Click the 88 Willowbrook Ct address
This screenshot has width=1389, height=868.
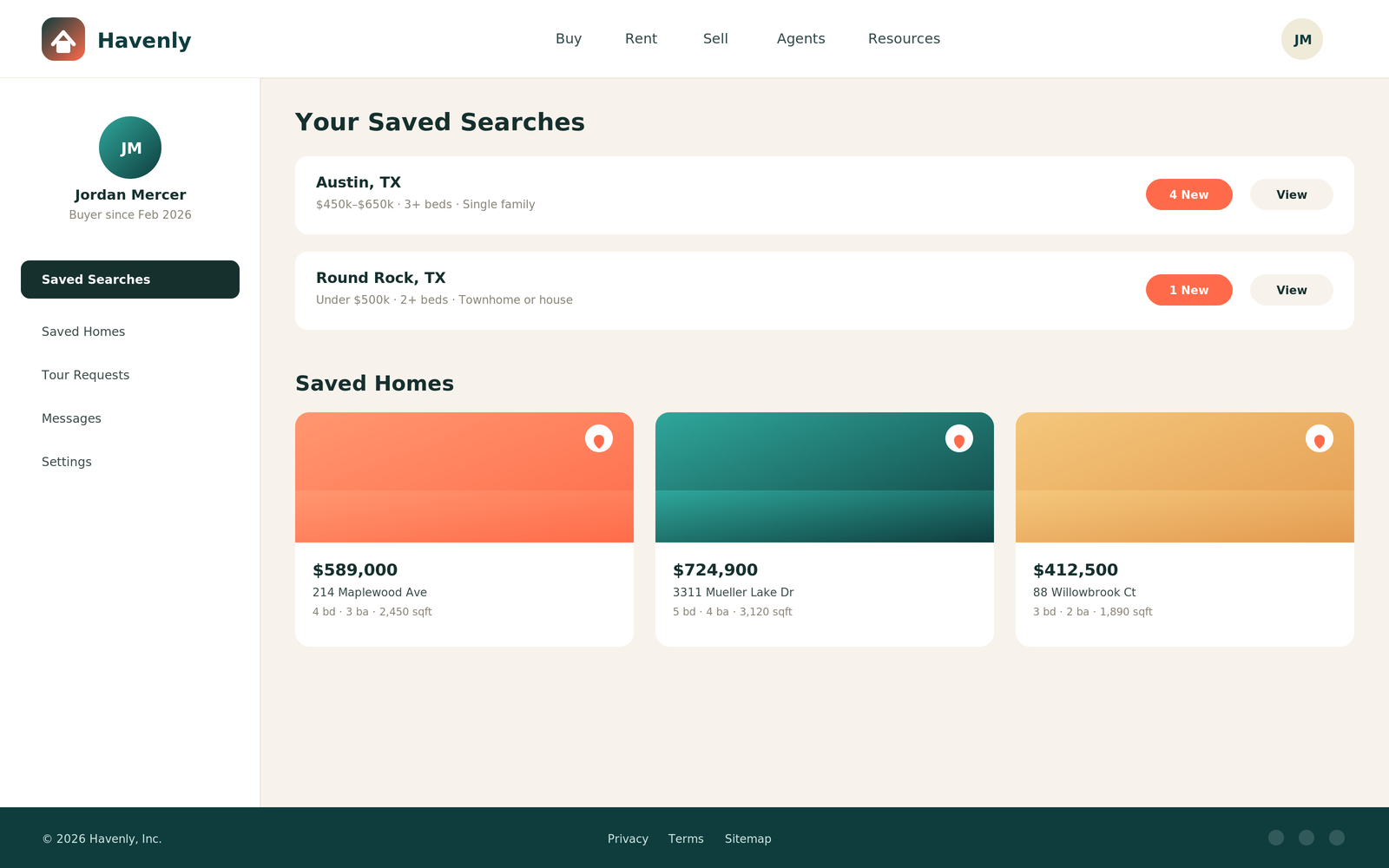(x=1084, y=592)
